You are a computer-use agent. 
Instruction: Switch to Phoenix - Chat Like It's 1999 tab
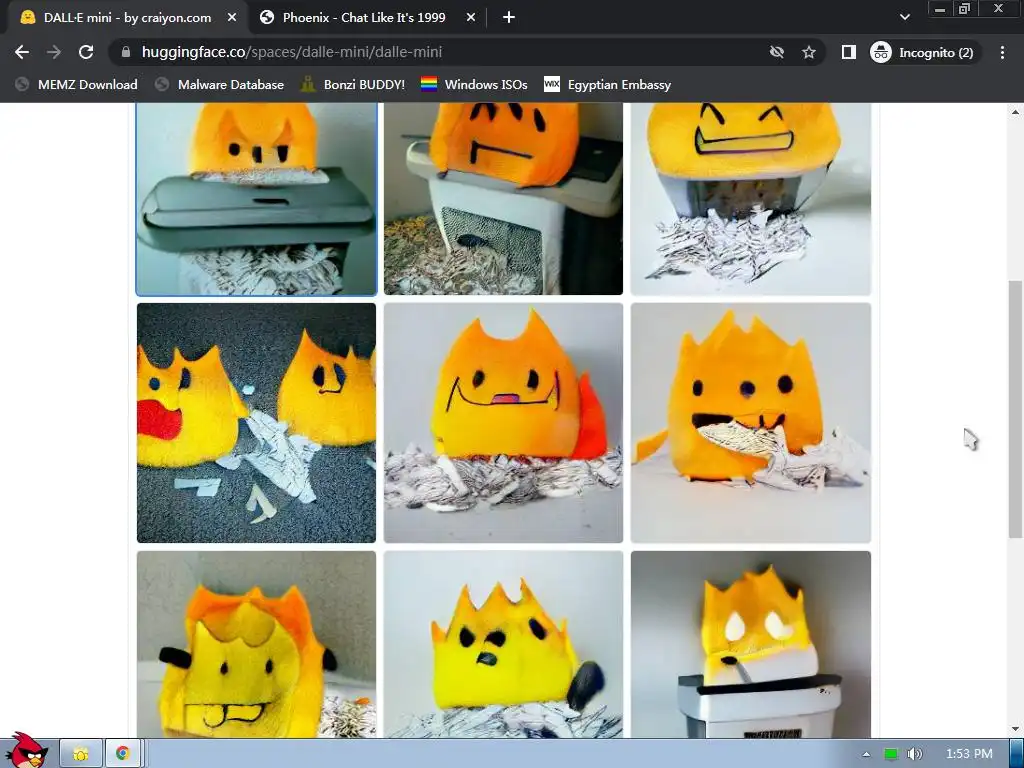tap(364, 18)
